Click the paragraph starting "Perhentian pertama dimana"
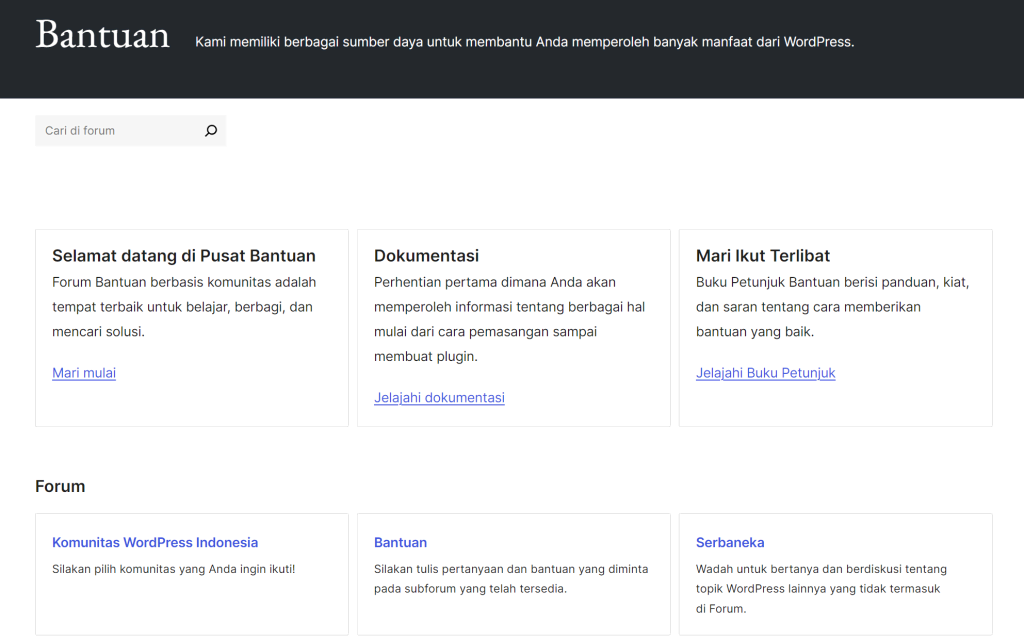Viewport: 1024px width, 640px height. [509, 319]
